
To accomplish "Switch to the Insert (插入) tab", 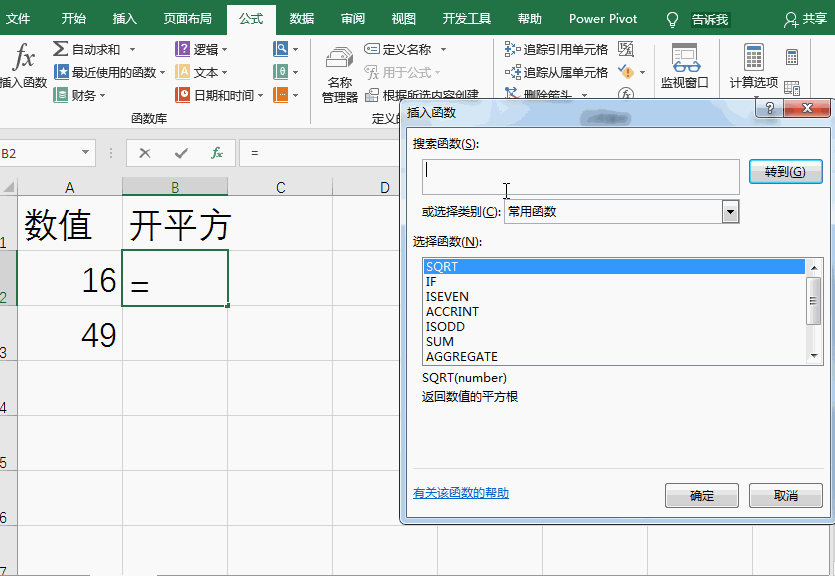I will point(125,19).
